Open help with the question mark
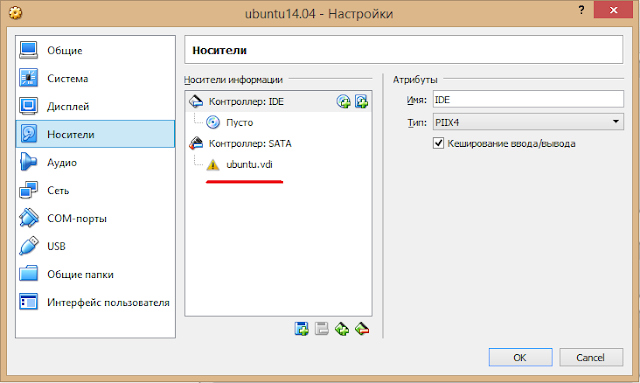Screen dimensions: 640x383 581,10
